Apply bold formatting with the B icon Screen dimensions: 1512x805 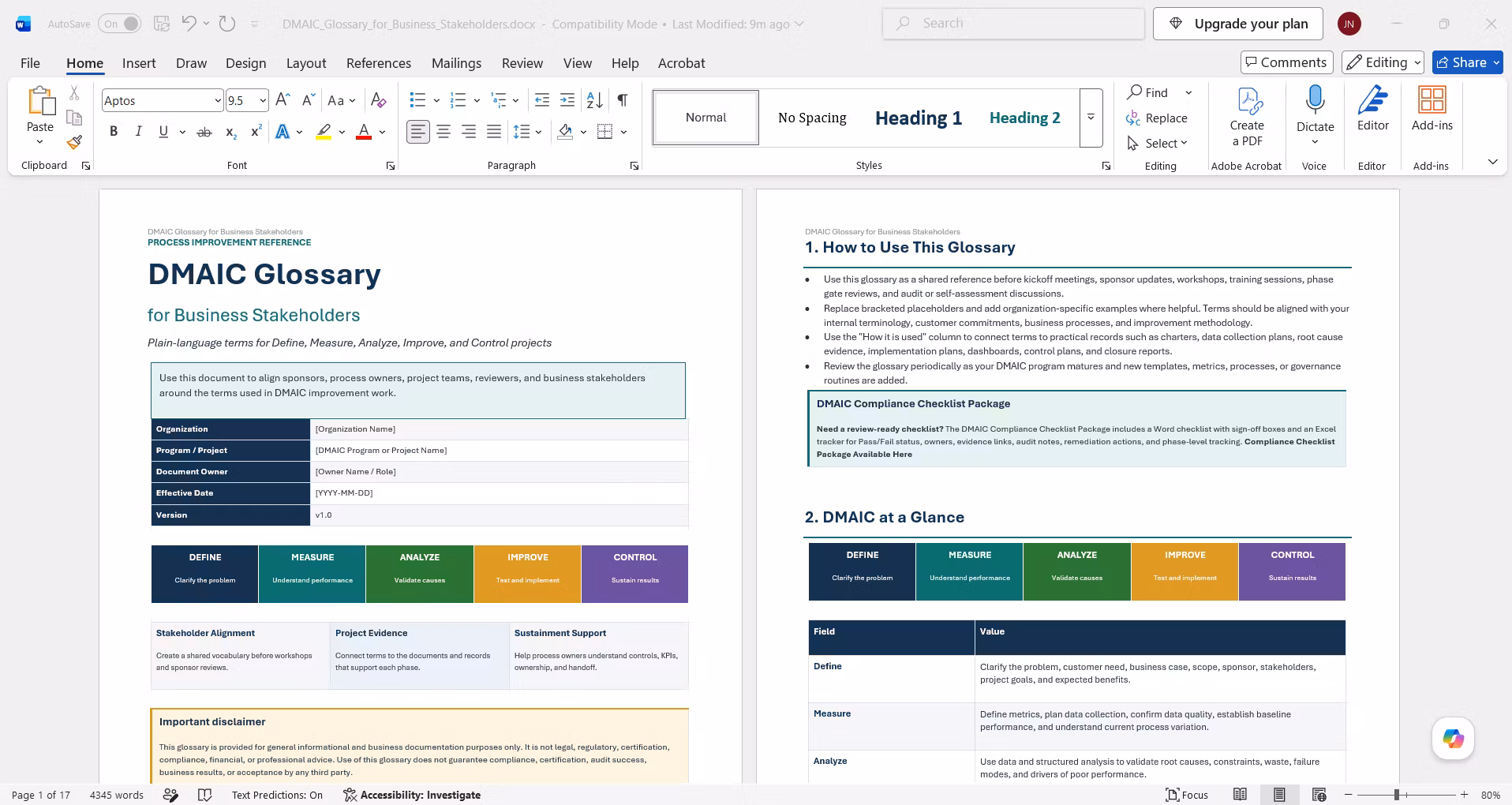(114, 132)
